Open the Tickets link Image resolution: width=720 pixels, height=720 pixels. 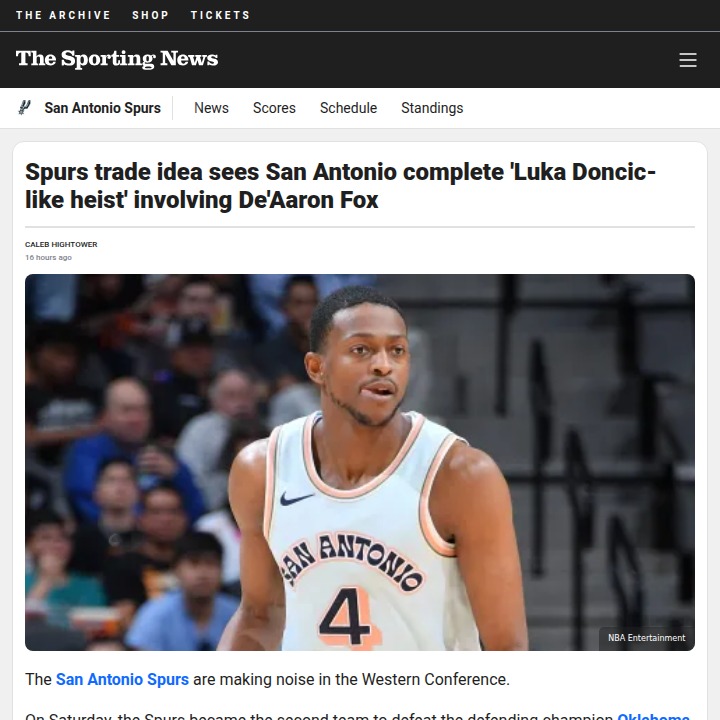[x=220, y=15]
